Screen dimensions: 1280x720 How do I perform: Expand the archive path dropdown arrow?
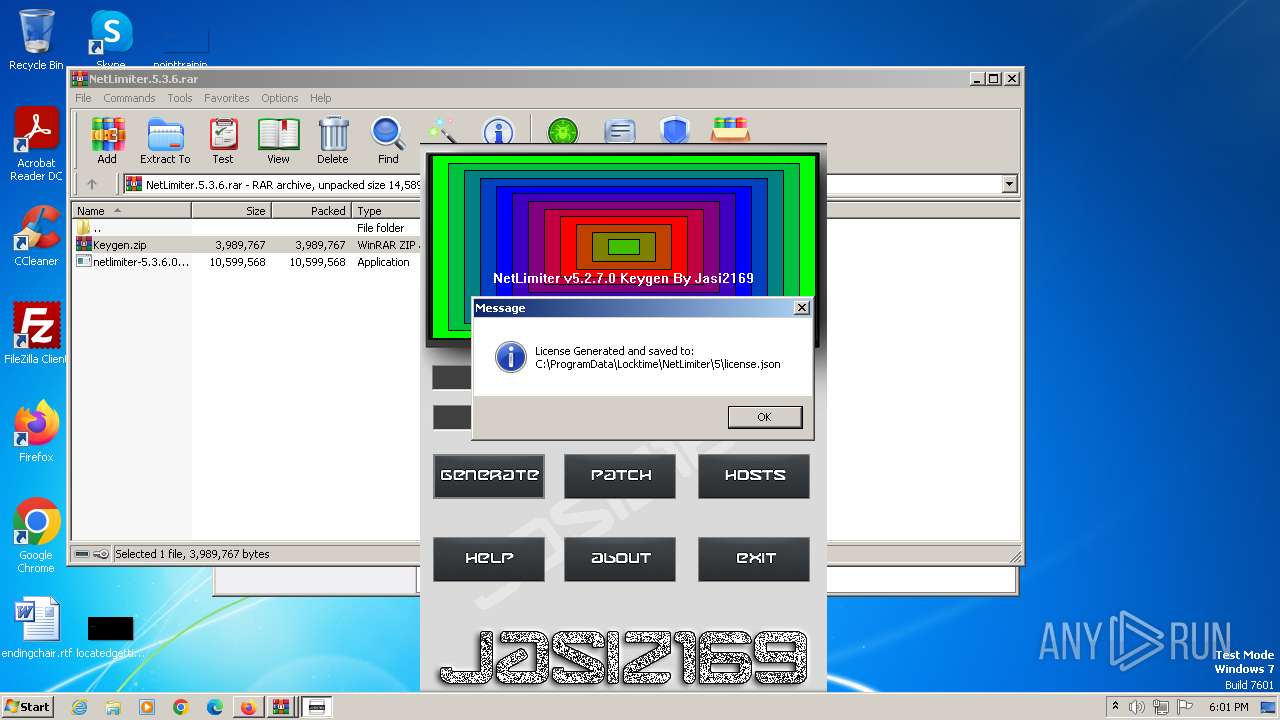pyautogui.click(x=1009, y=184)
